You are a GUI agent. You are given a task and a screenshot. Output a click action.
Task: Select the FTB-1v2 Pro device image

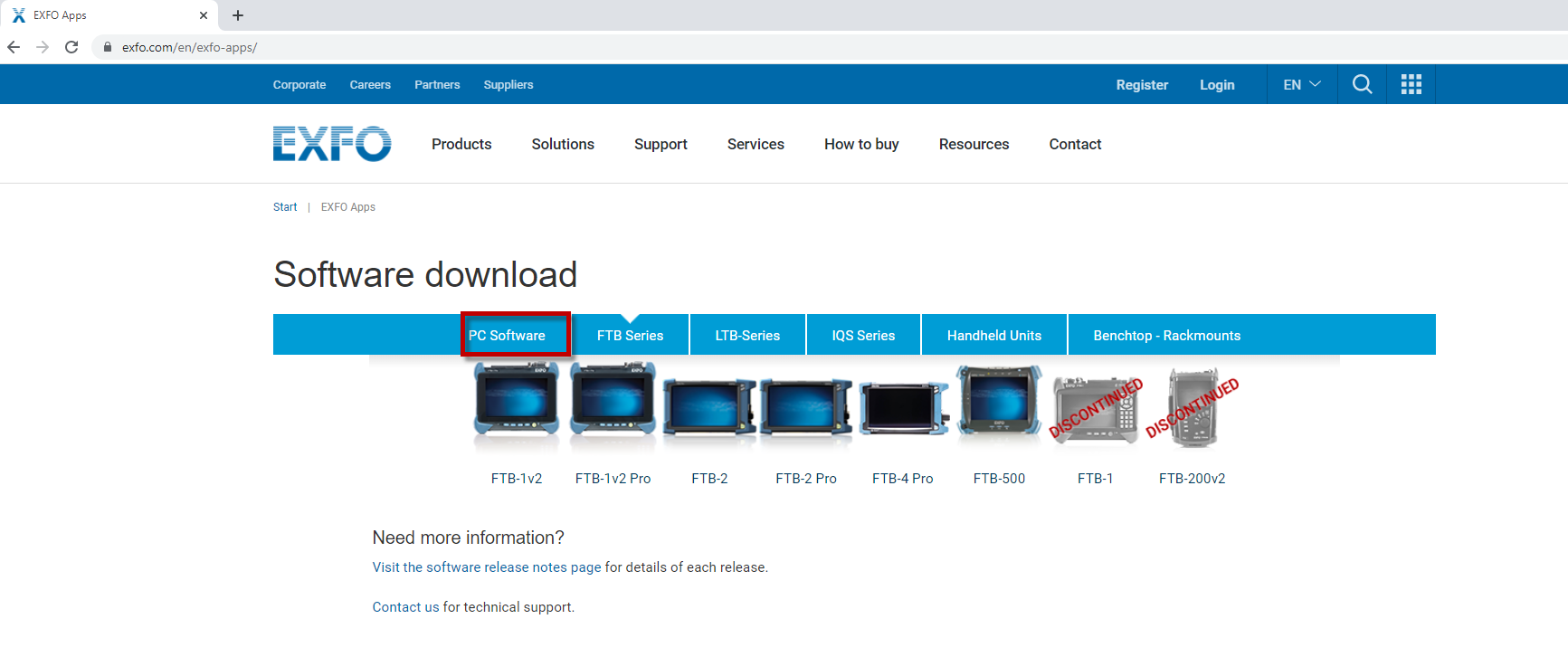coord(613,405)
